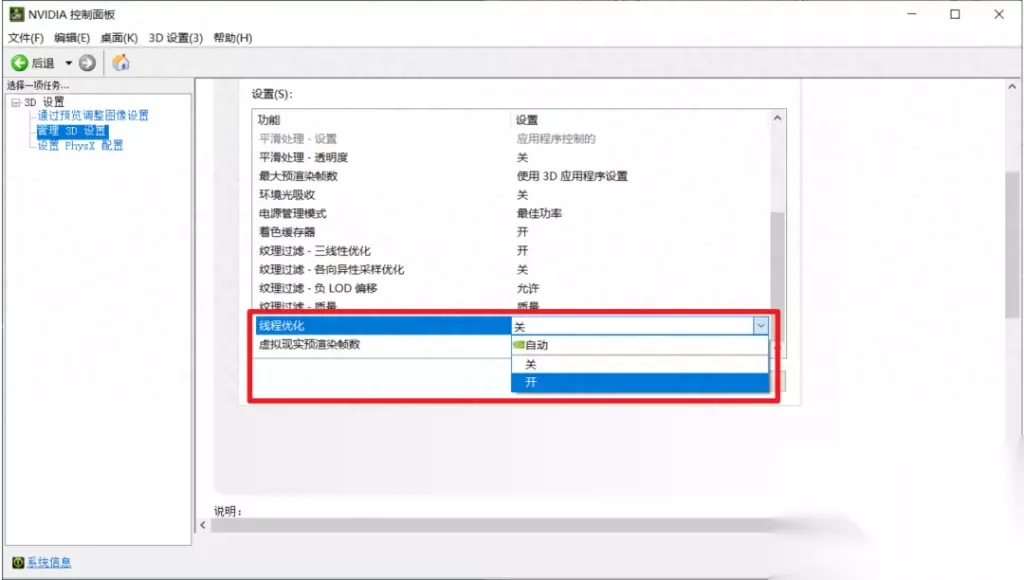Viewport: 1024px width, 580px height.
Task: Click the NVIDIA logo in title bar
Action: click(16, 14)
